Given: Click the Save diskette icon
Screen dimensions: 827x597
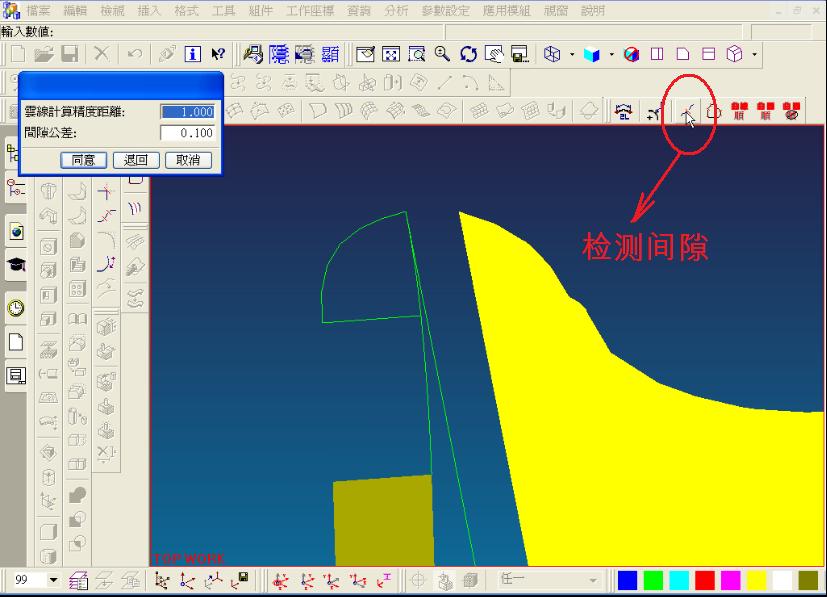Looking at the screenshot, I should tap(70, 54).
